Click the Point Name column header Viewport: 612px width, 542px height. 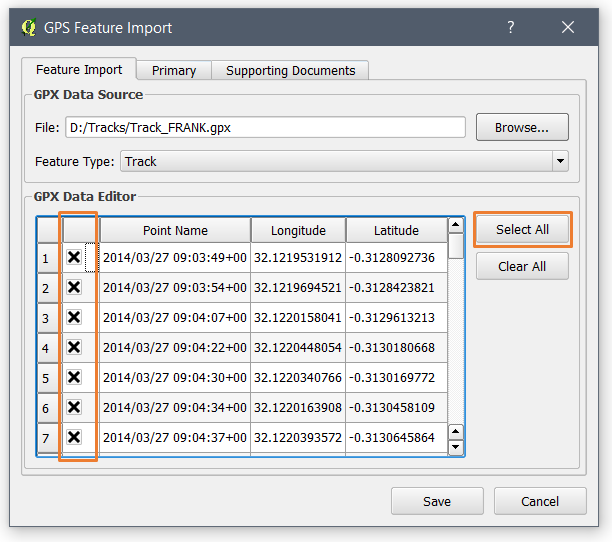(x=175, y=230)
